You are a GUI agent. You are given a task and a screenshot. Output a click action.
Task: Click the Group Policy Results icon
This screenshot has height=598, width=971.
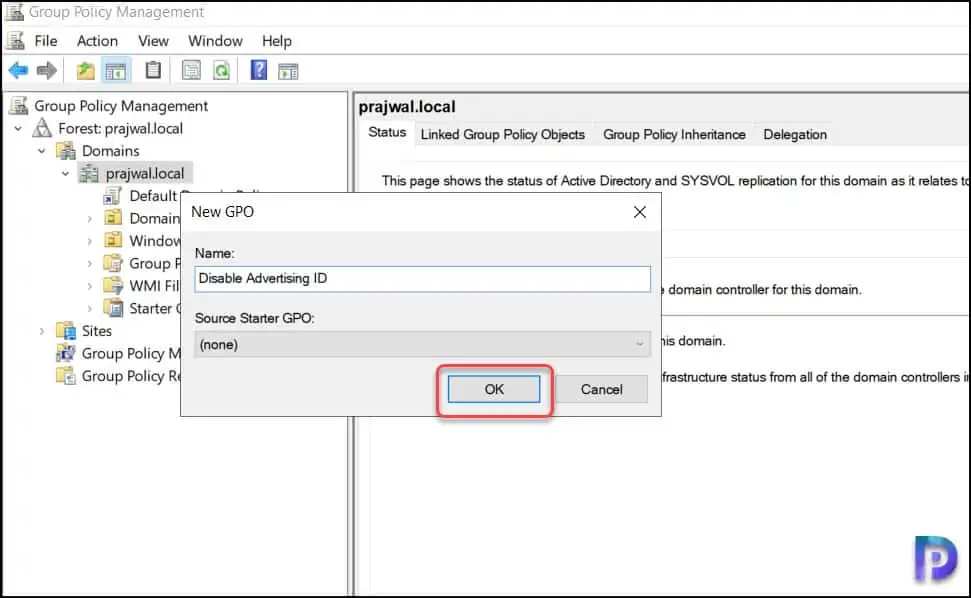coord(66,376)
